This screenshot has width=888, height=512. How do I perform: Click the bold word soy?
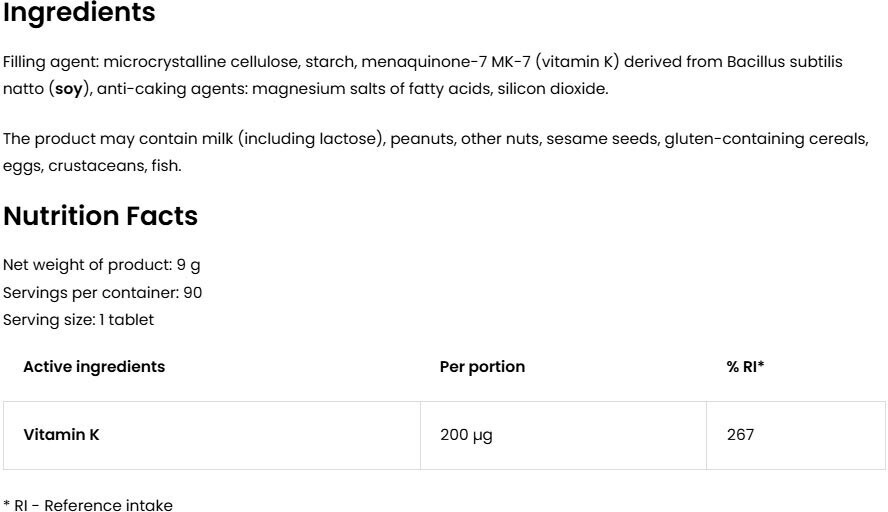point(68,89)
